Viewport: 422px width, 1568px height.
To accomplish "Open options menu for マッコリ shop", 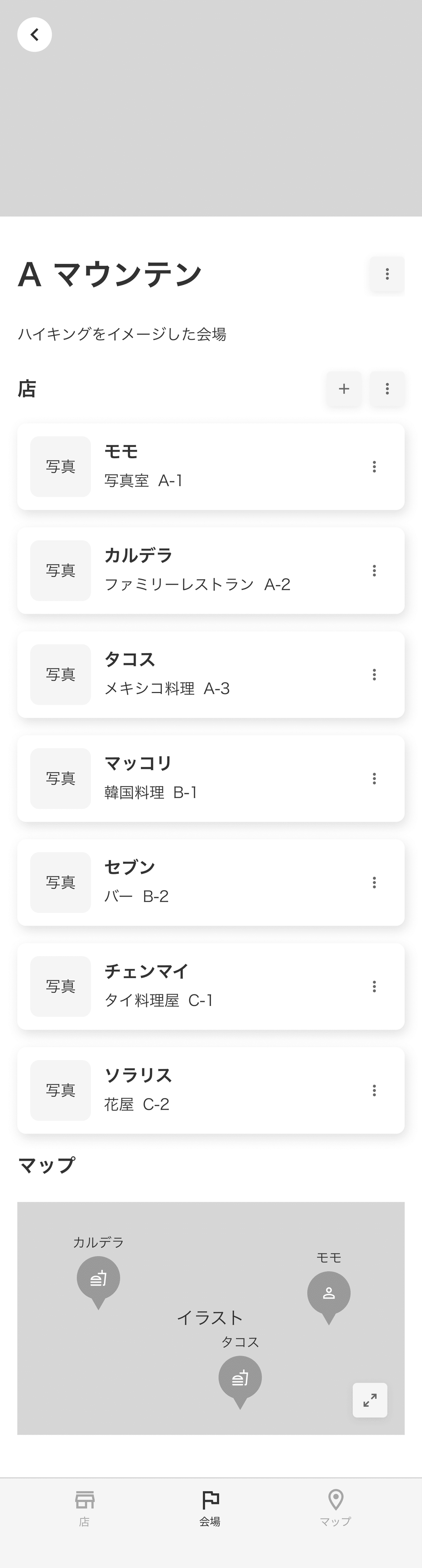I will click(x=374, y=779).
